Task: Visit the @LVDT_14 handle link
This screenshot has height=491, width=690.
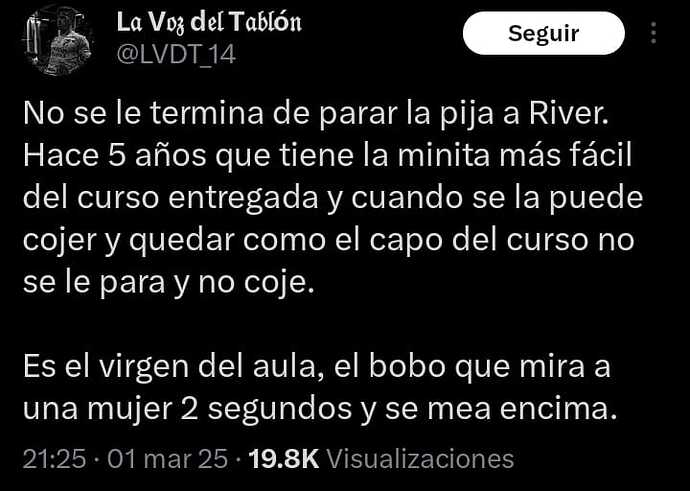Action: pyautogui.click(x=176, y=55)
